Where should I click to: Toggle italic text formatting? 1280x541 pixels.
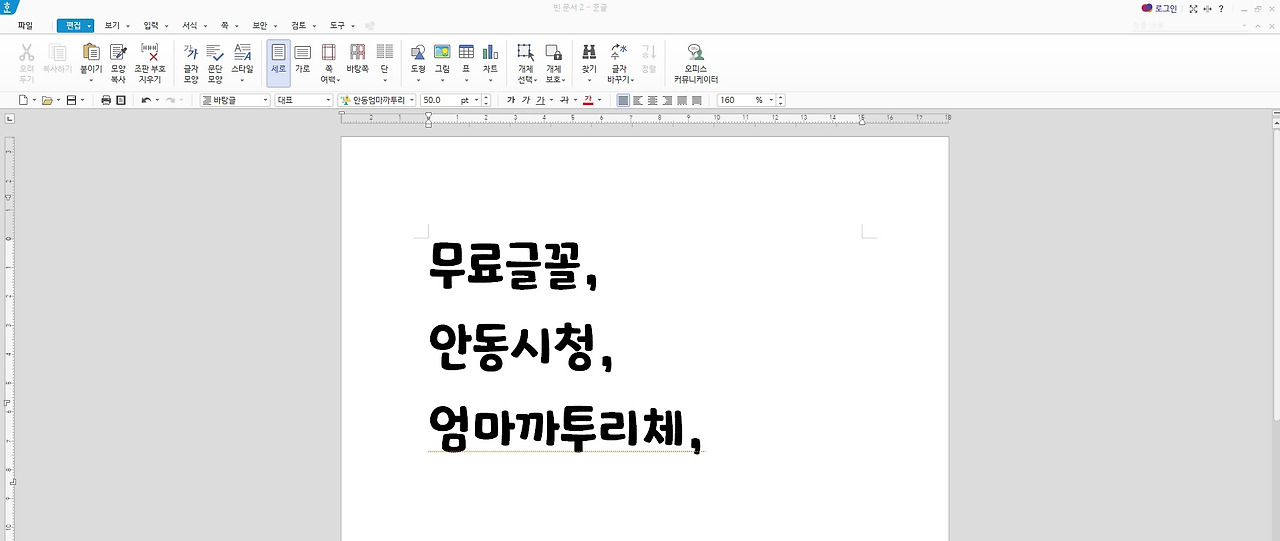point(526,100)
